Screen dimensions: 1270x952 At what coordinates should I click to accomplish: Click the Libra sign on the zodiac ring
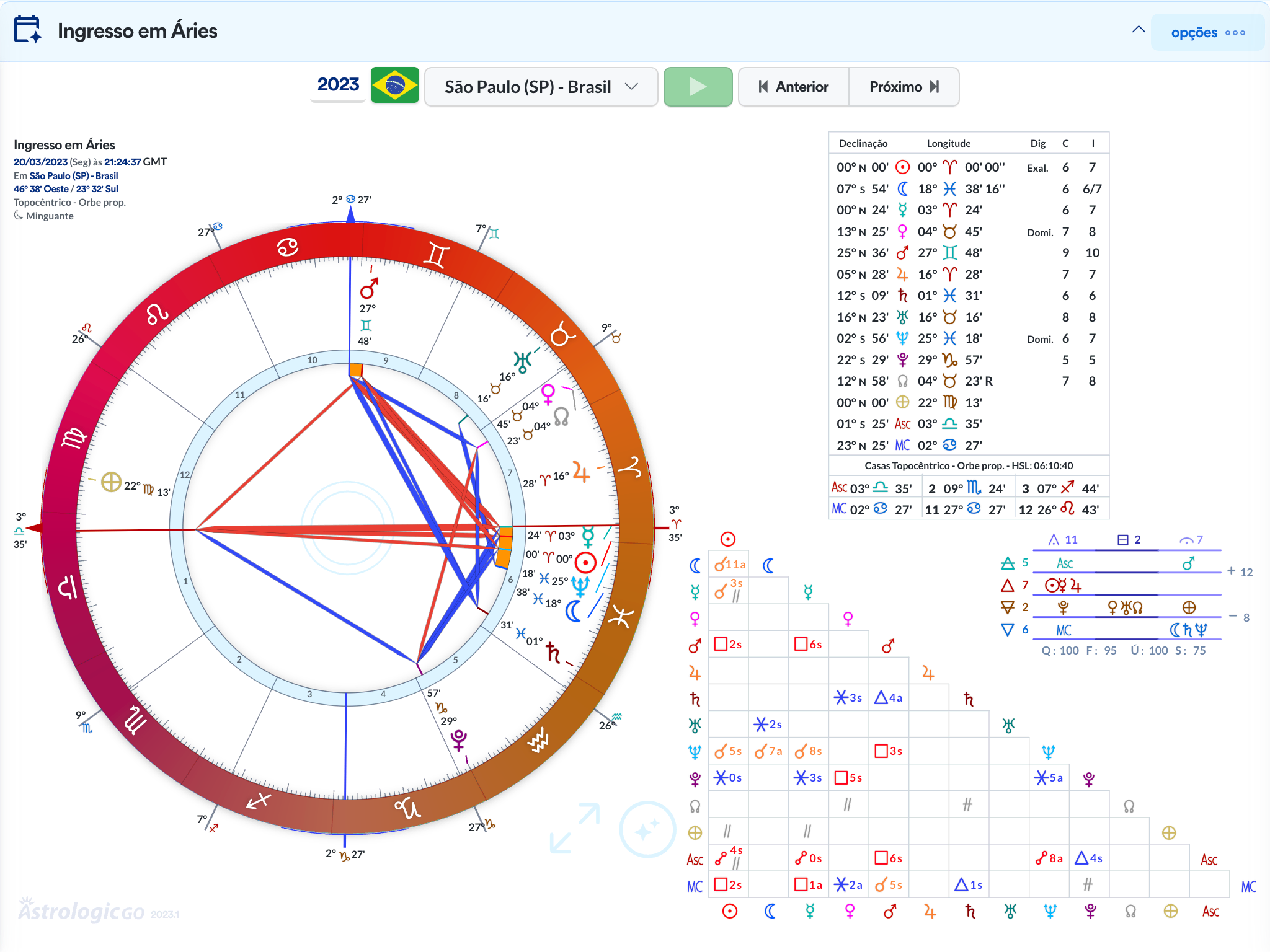pyautogui.click(x=68, y=586)
